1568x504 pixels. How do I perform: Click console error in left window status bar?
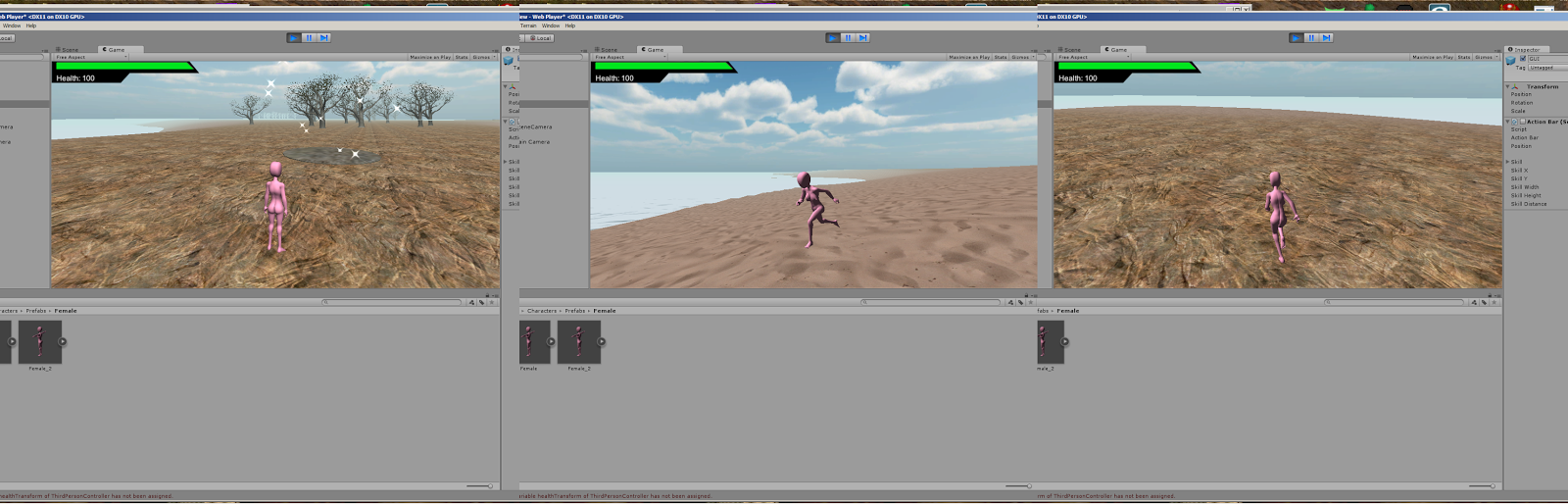[86, 496]
